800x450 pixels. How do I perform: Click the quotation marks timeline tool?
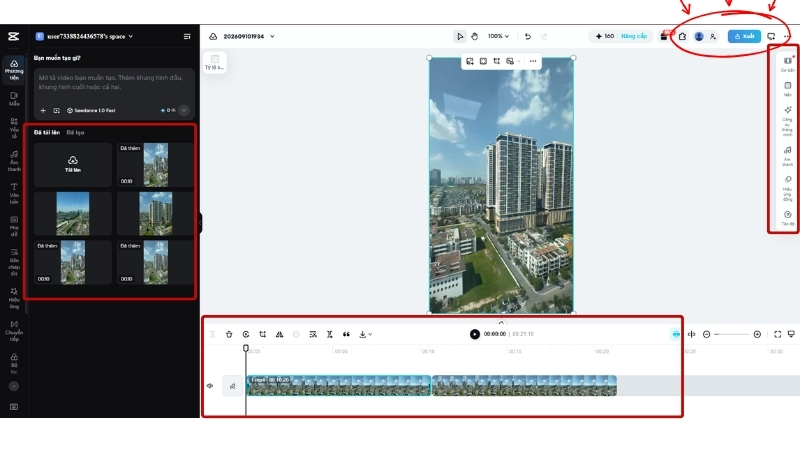pyautogui.click(x=346, y=334)
